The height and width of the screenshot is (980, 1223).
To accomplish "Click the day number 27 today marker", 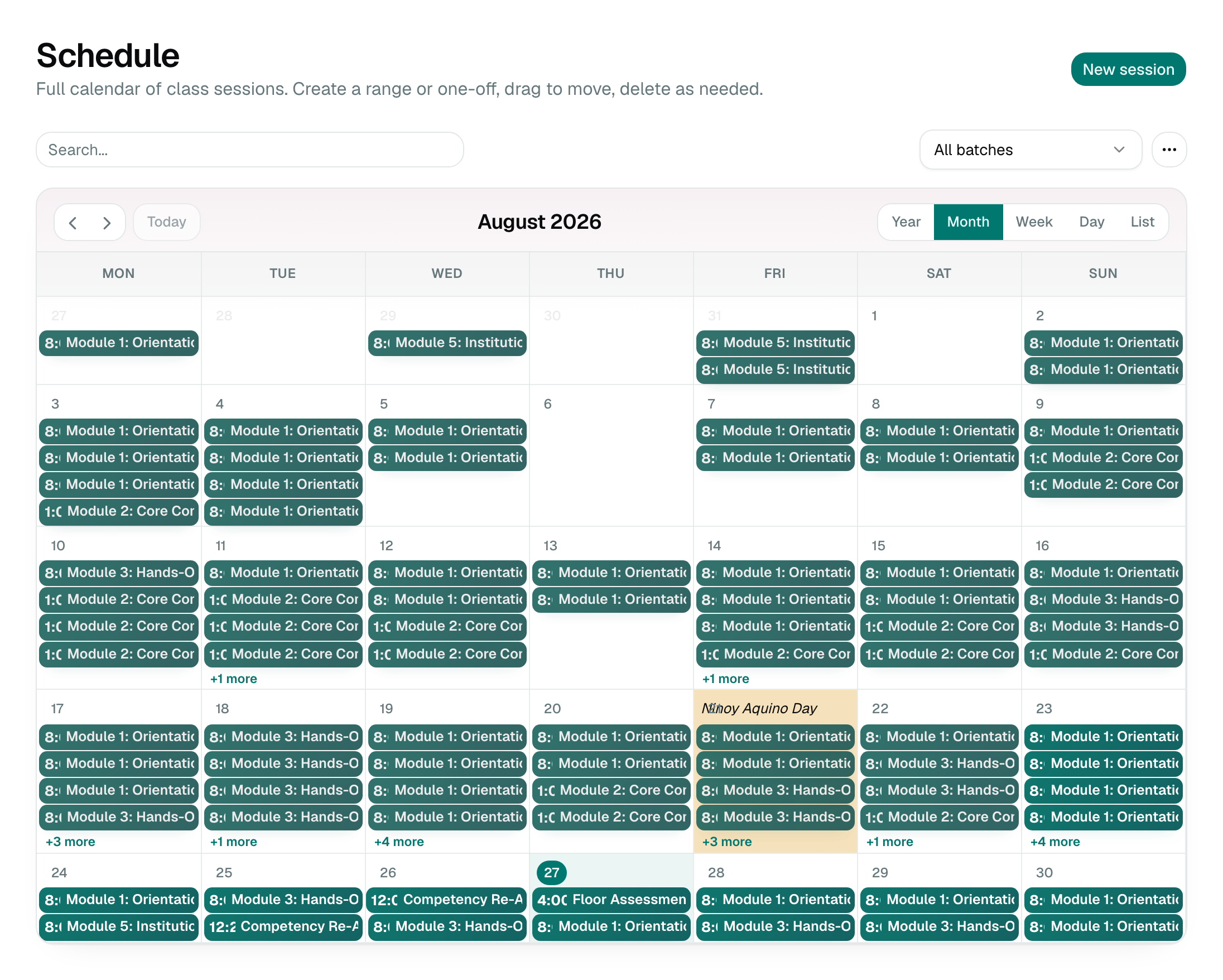I will [551, 873].
